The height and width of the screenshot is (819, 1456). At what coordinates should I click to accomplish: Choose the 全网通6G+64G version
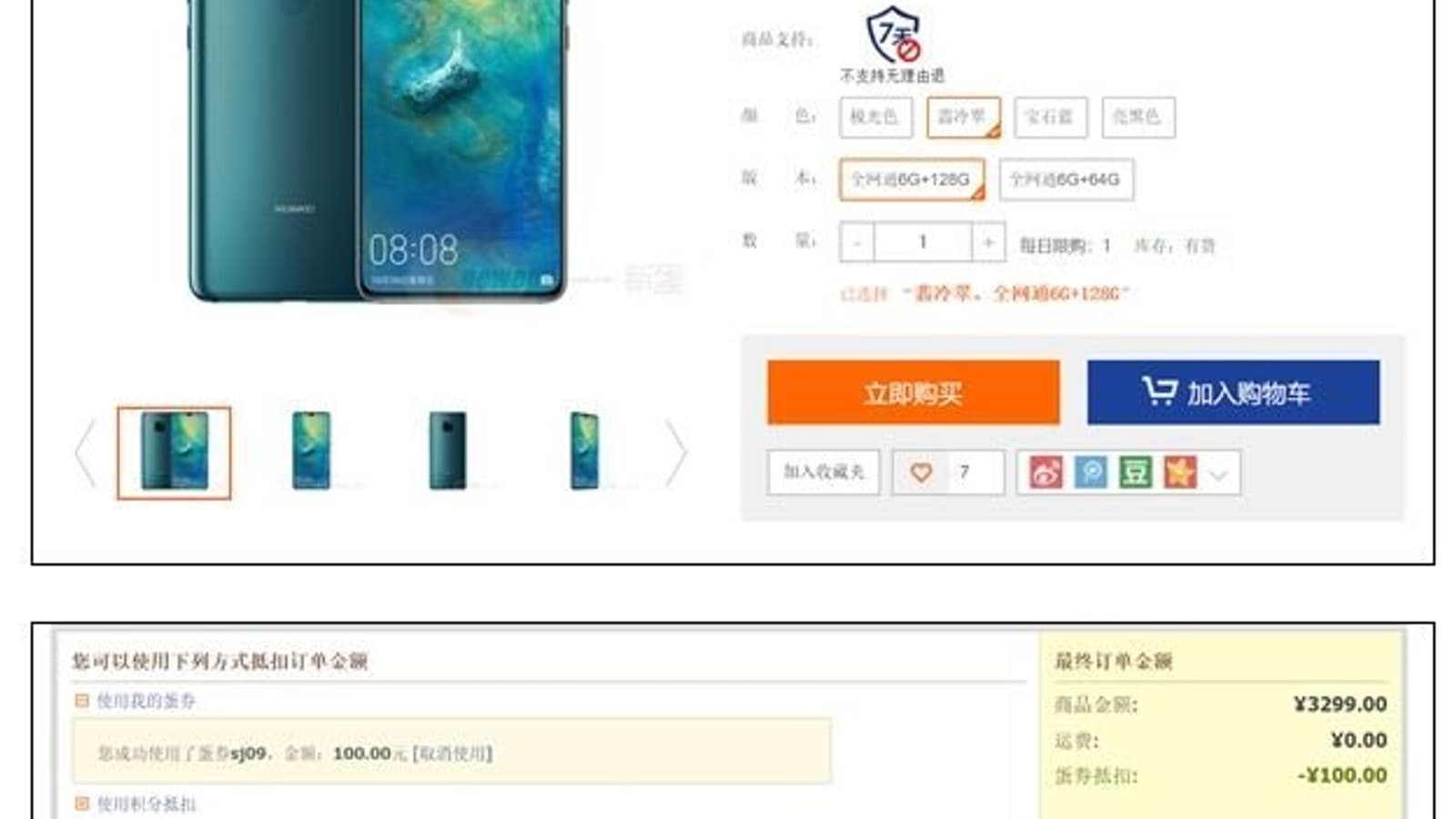1066,179
